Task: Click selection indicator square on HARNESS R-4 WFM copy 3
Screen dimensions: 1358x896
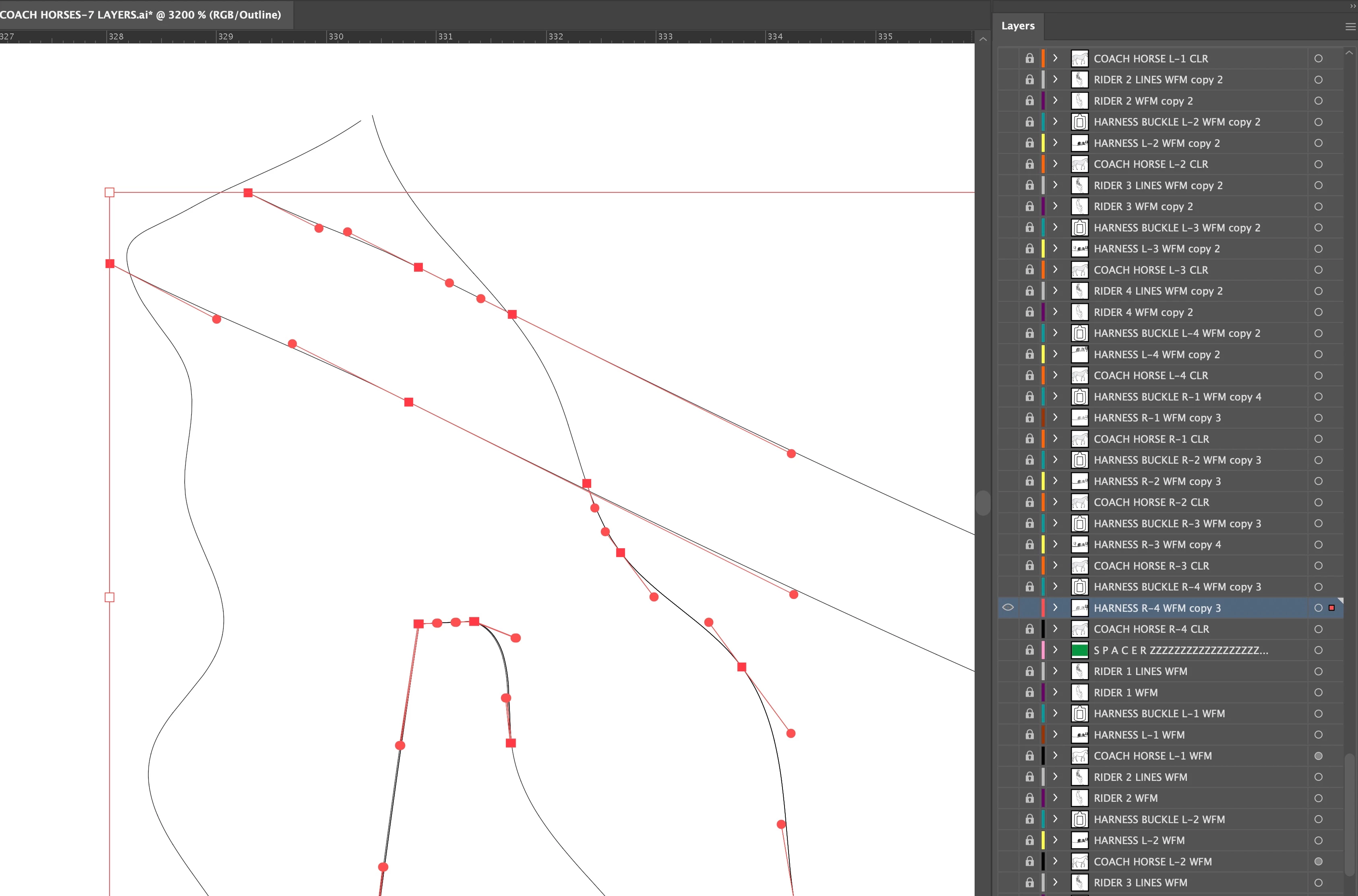Action: 1331,607
